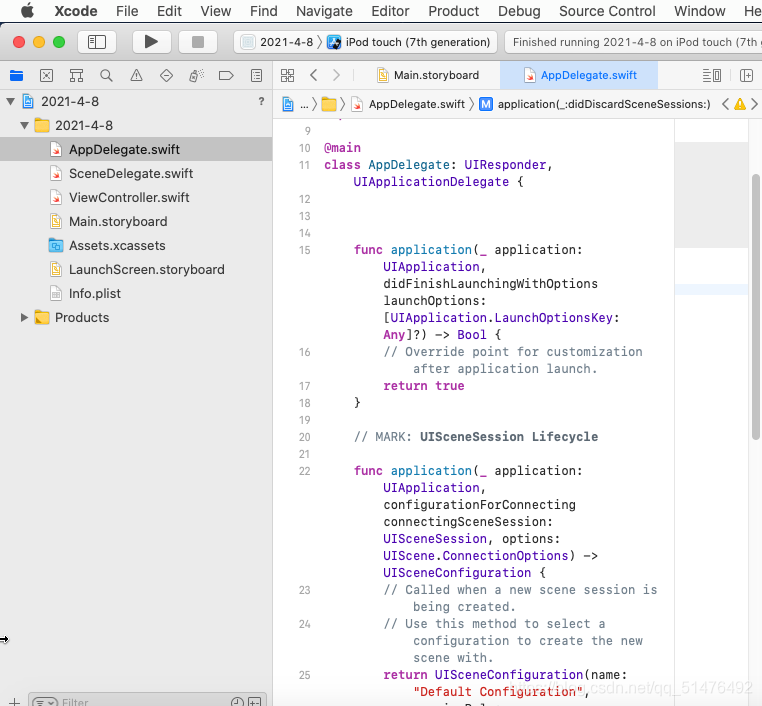This screenshot has width=762, height=706.
Task: Click AppDelegate.swift in the jump bar
Action: (x=408, y=104)
